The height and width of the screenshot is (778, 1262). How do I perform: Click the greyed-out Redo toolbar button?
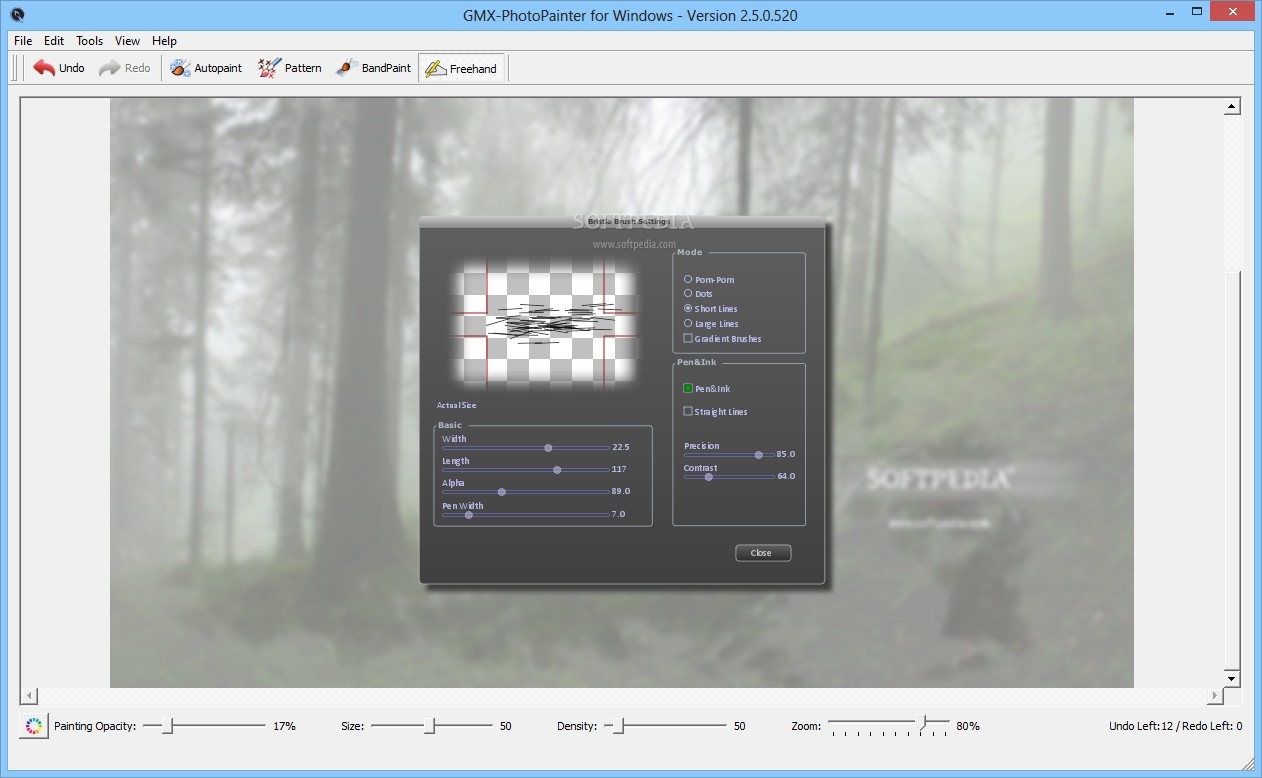coord(125,68)
